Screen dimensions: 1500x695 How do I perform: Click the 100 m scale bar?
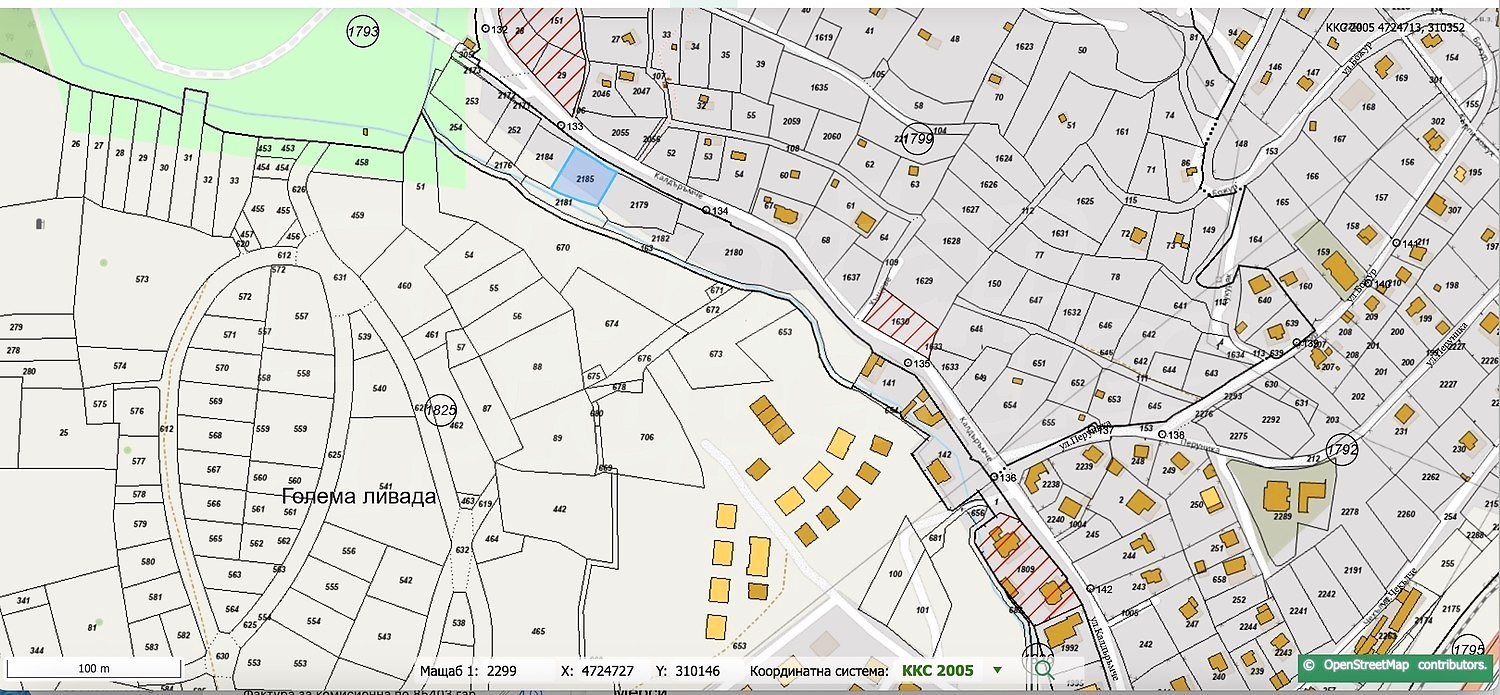click(94, 668)
